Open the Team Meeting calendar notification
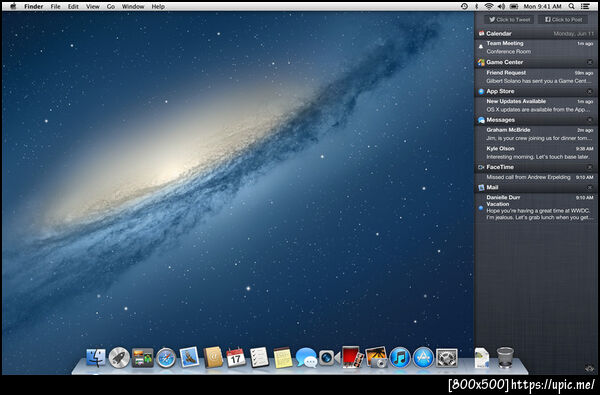The width and height of the screenshot is (600, 395). click(x=536, y=47)
